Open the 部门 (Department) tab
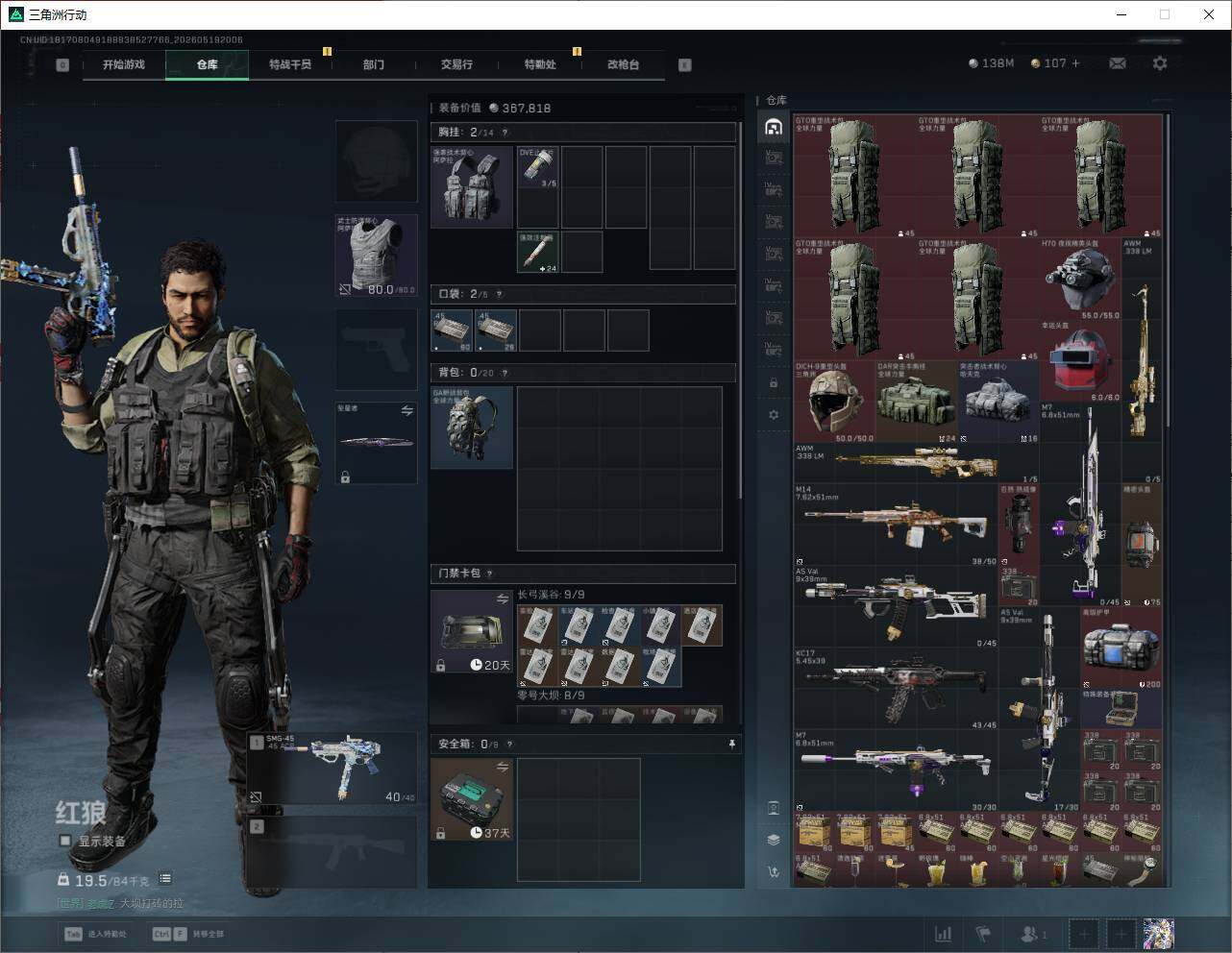The height and width of the screenshot is (953, 1232). click(374, 64)
